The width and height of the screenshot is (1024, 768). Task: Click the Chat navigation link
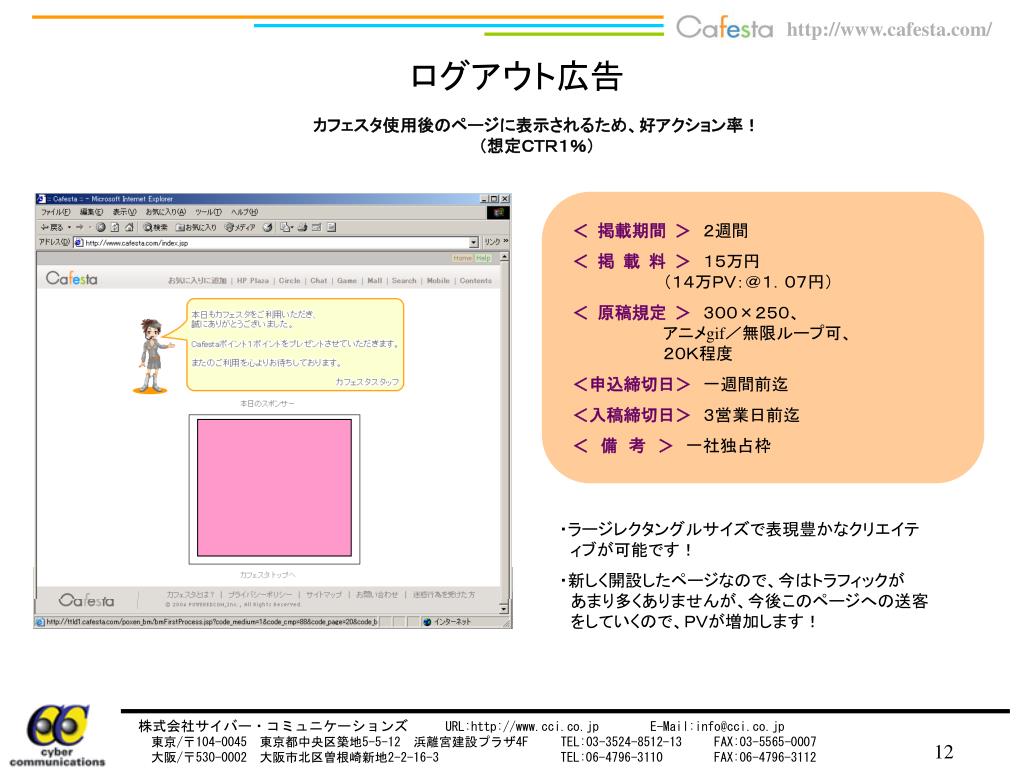(x=319, y=281)
